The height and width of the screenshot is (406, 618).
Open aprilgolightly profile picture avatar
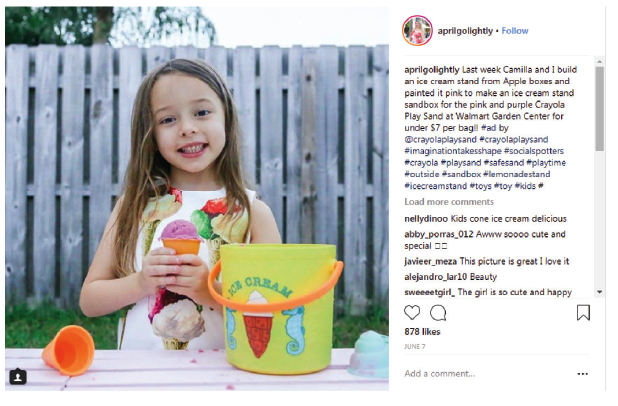coord(417,31)
